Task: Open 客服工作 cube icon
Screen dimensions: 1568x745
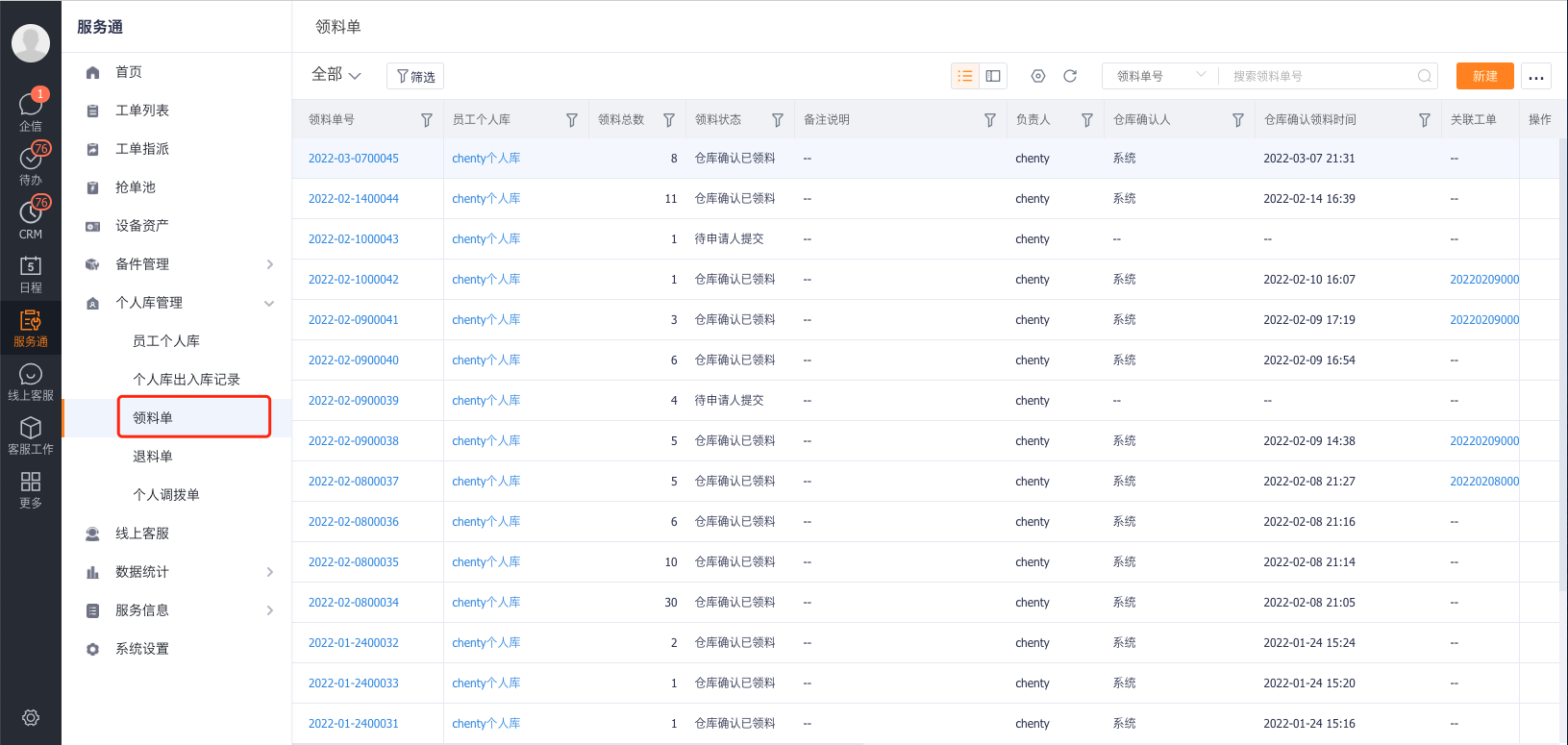Action: coord(31,435)
